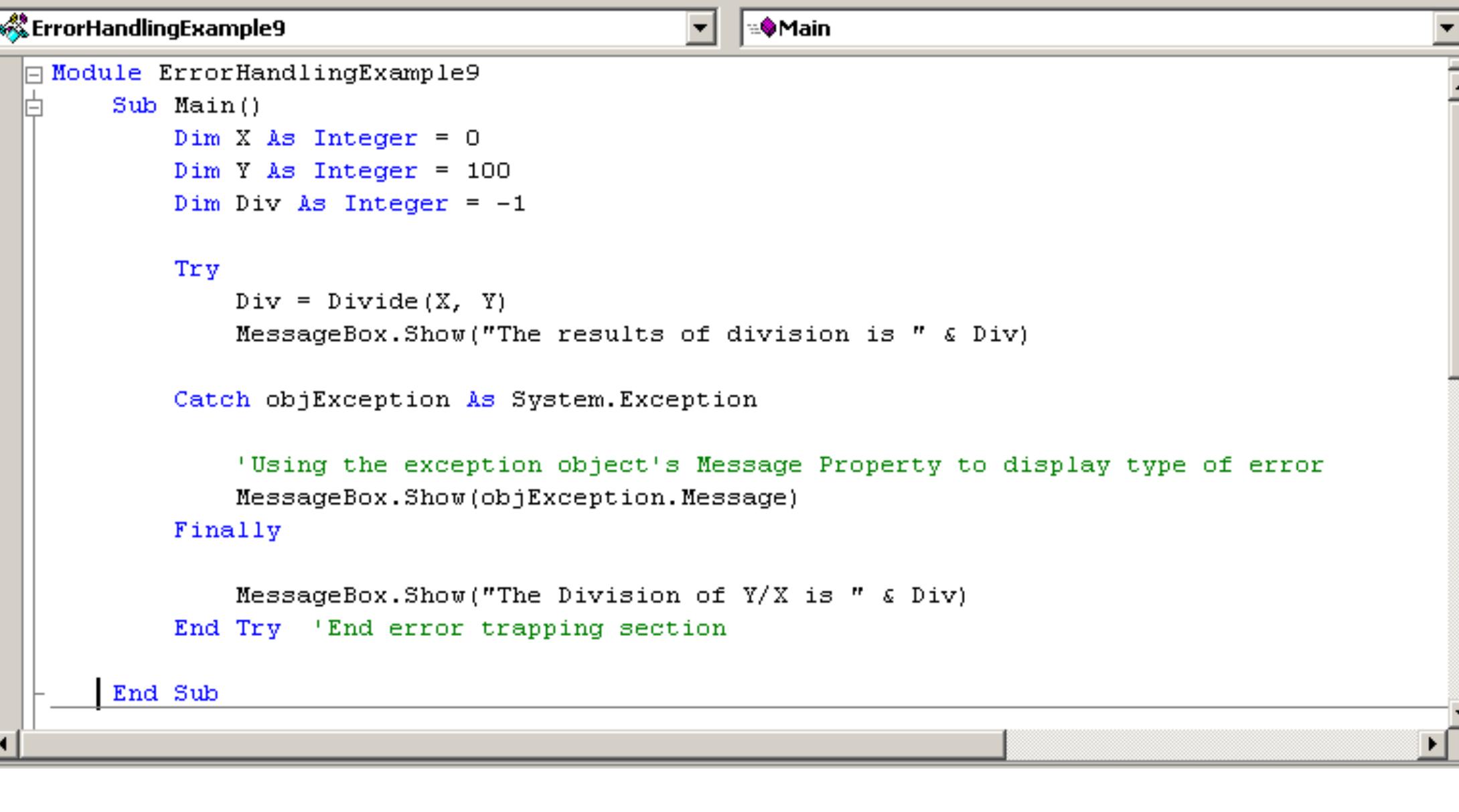
Task: Click the ErrorHandlingExample9 module icon
Action: [x=15, y=28]
